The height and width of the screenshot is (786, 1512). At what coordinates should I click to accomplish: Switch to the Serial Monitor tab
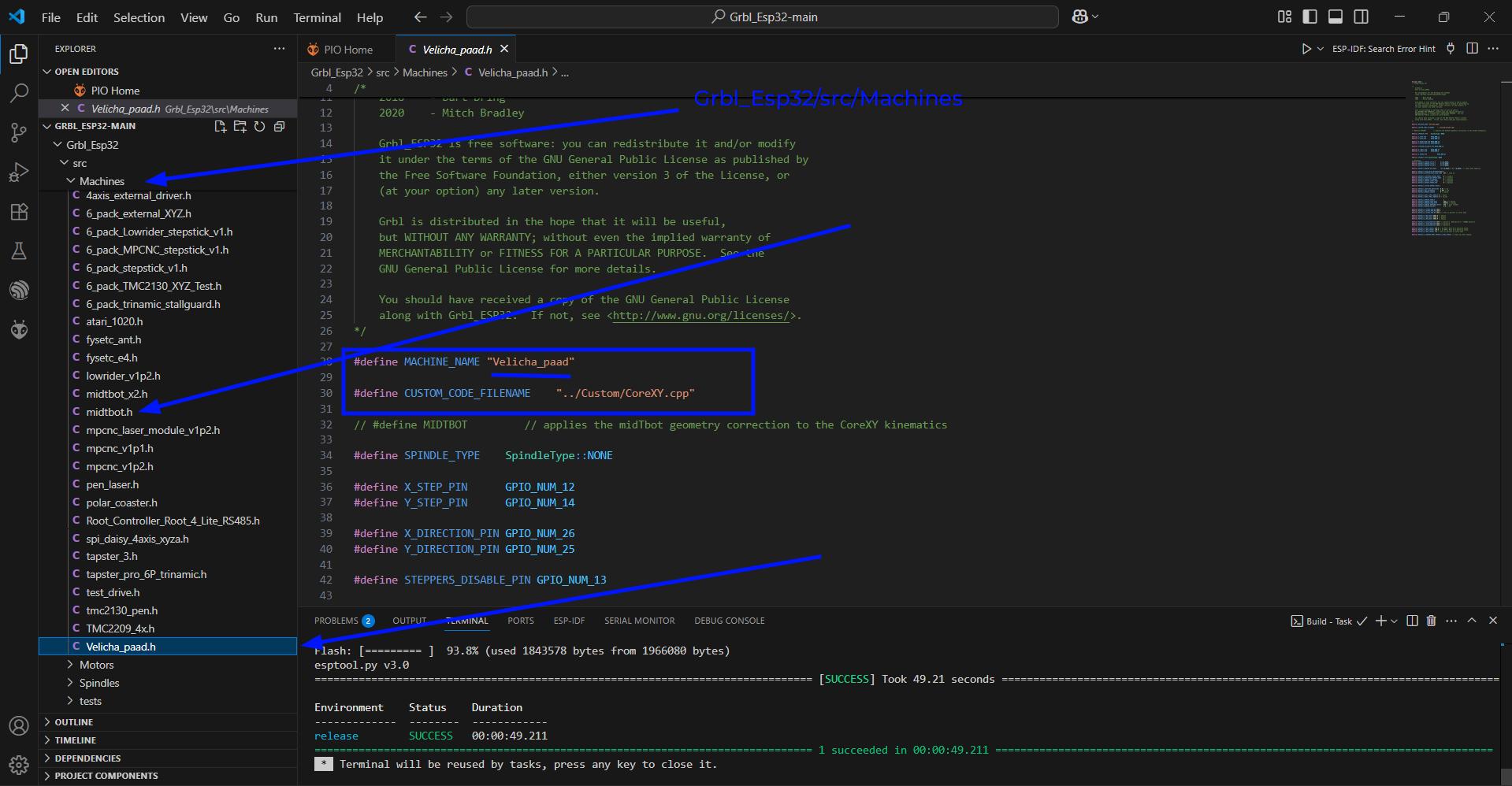click(x=639, y=621)
